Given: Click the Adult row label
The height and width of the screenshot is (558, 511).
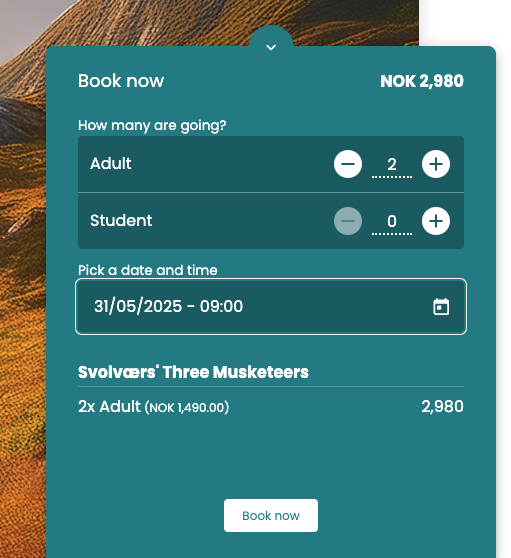Looking at the screenshot, I should click(111, 164).
